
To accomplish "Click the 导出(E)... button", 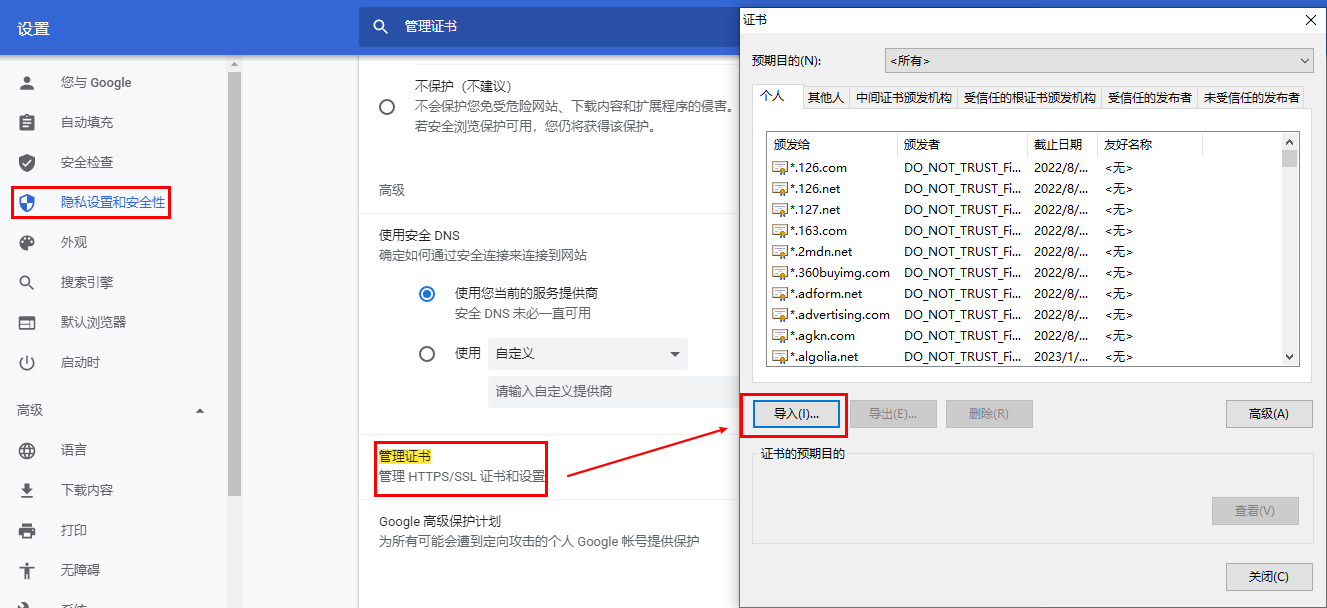I will click(x=893, y=414).
